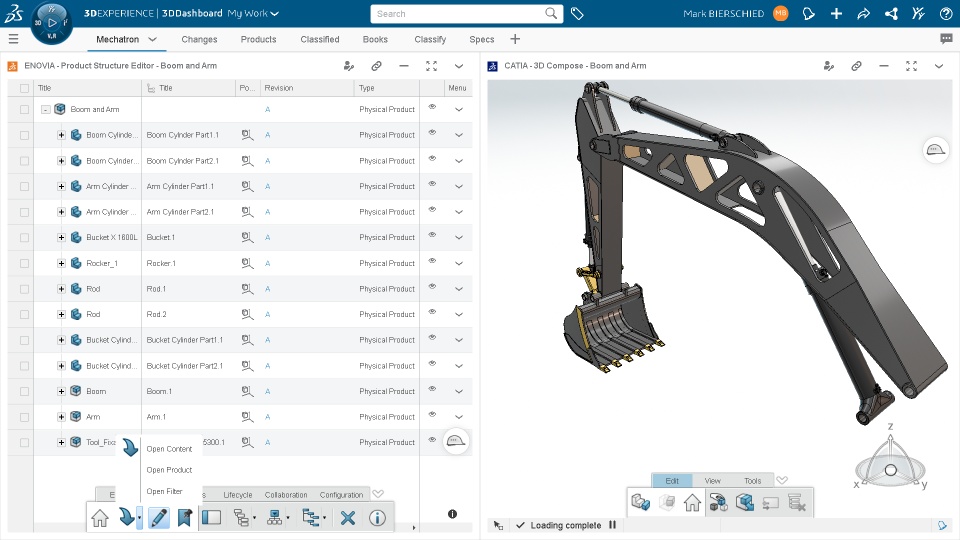
Task: Click the tag icon beside the search box
Action: [577, 13]
